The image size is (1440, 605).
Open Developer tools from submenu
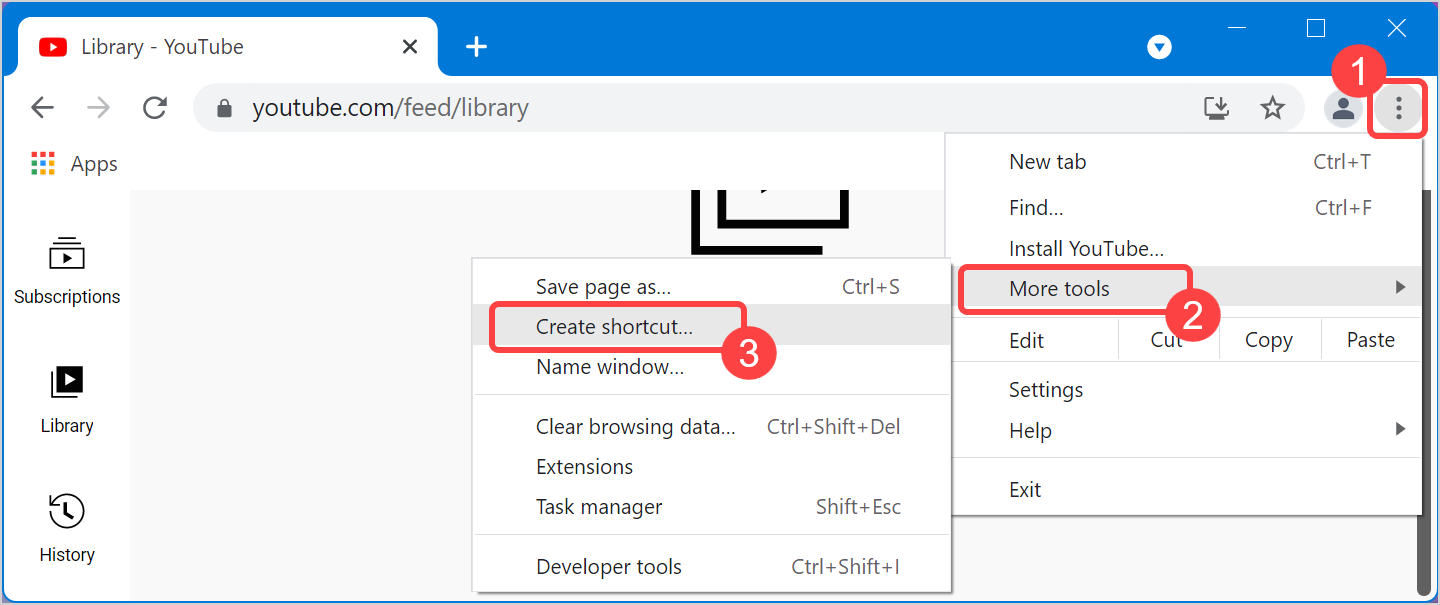[608, 567]
